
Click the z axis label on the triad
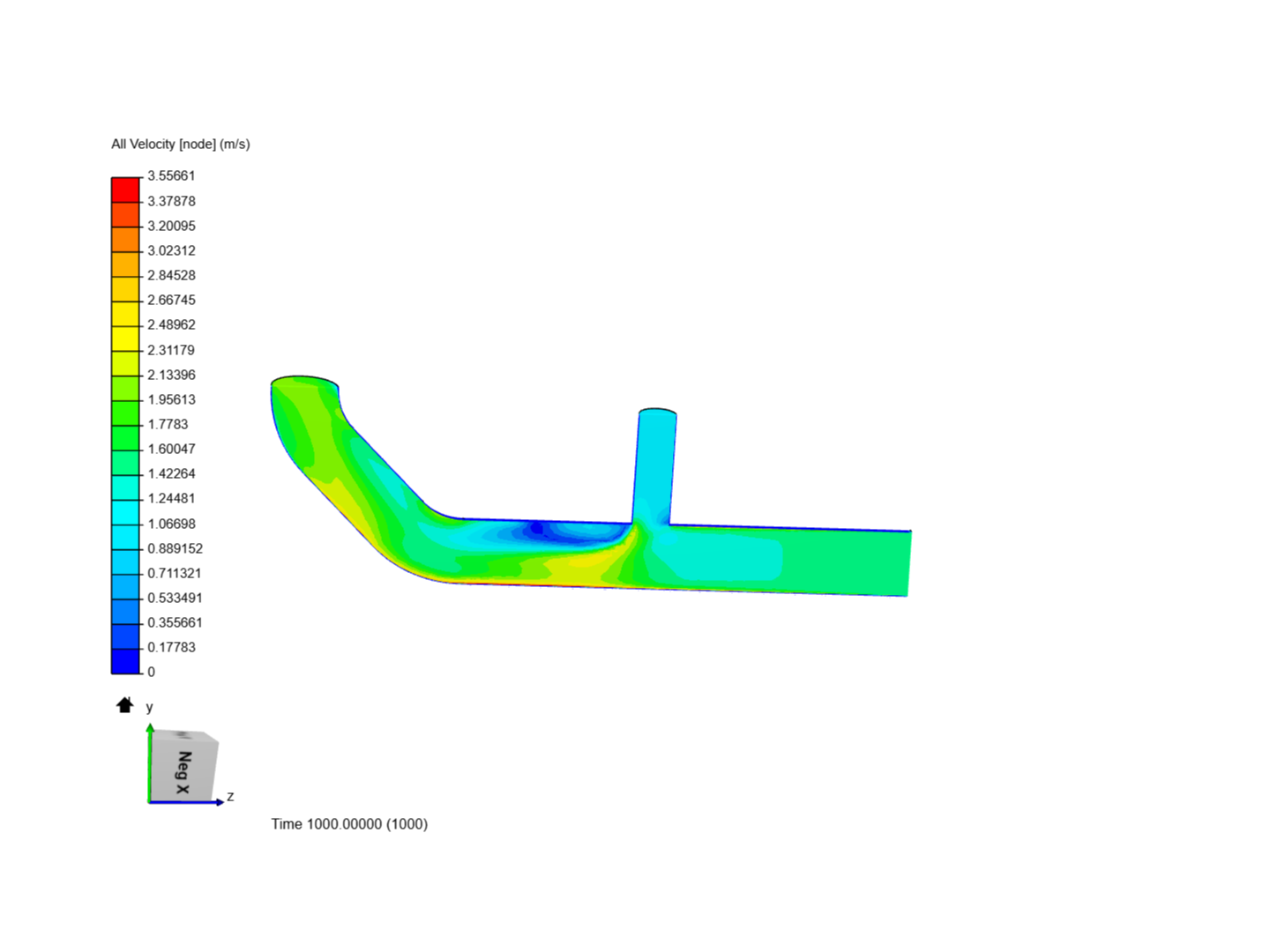point(230,796)
